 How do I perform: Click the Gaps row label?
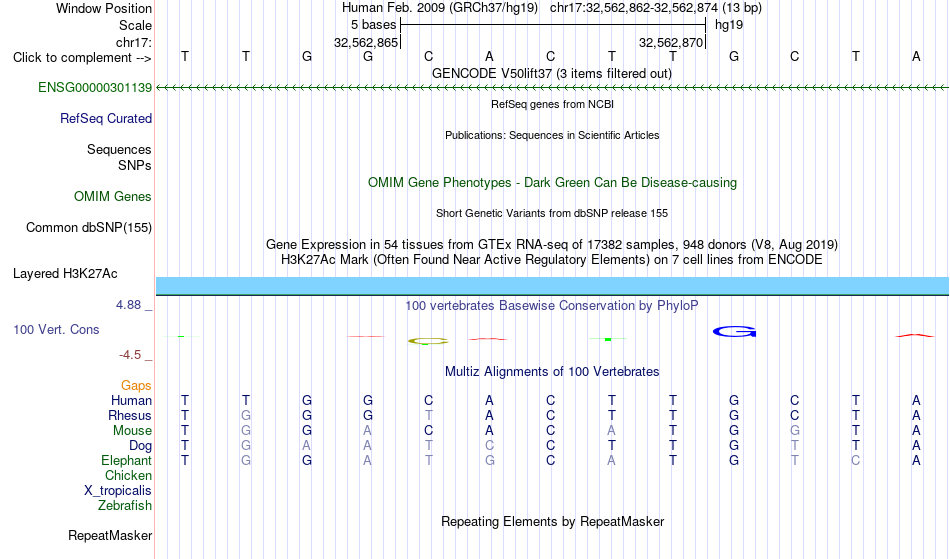tap(136, 386)
